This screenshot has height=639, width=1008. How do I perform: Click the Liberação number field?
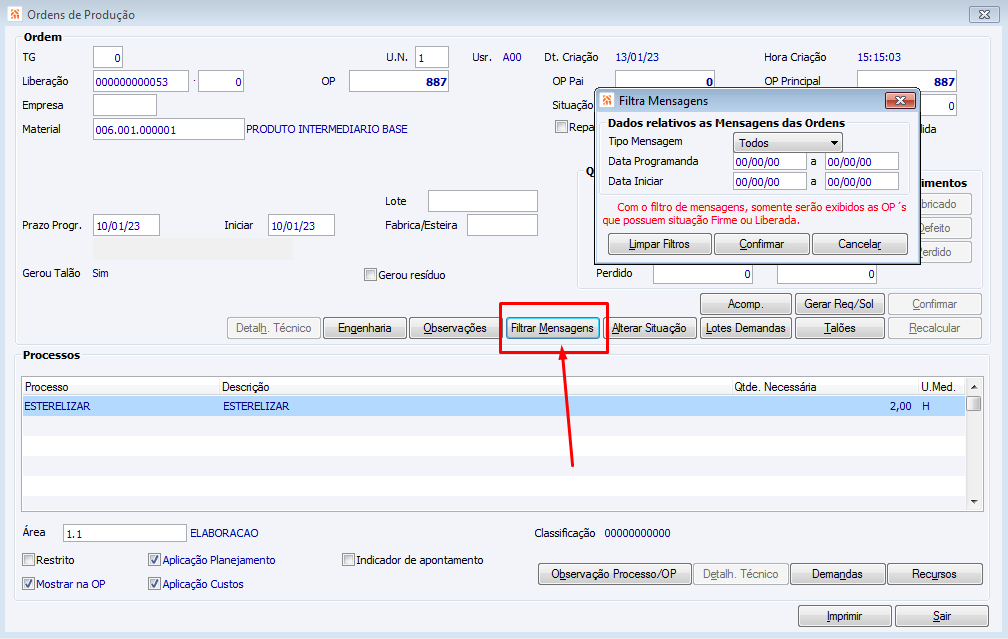[x=141, y=82]
